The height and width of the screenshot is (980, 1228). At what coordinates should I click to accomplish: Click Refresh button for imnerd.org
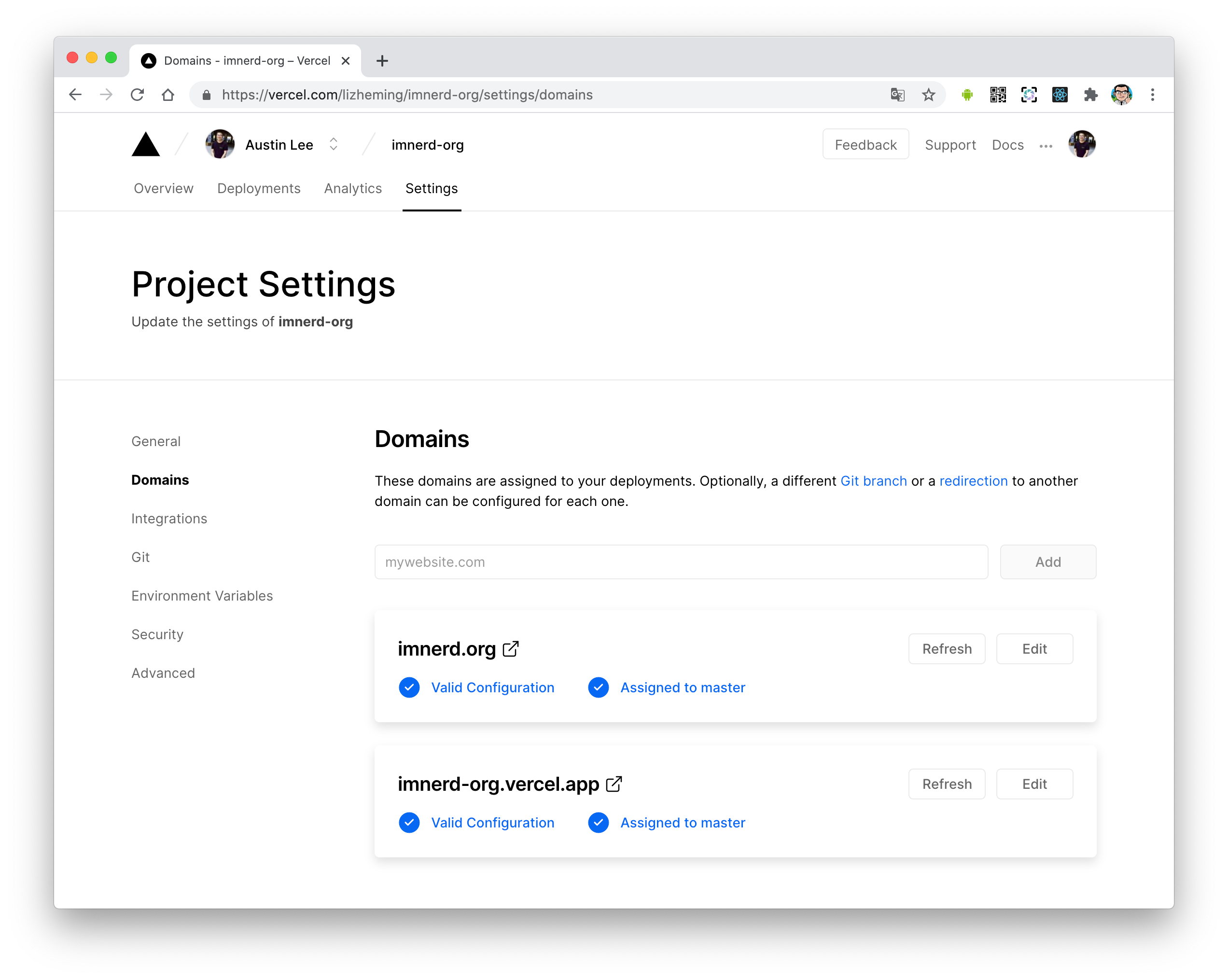click(947, 648)
